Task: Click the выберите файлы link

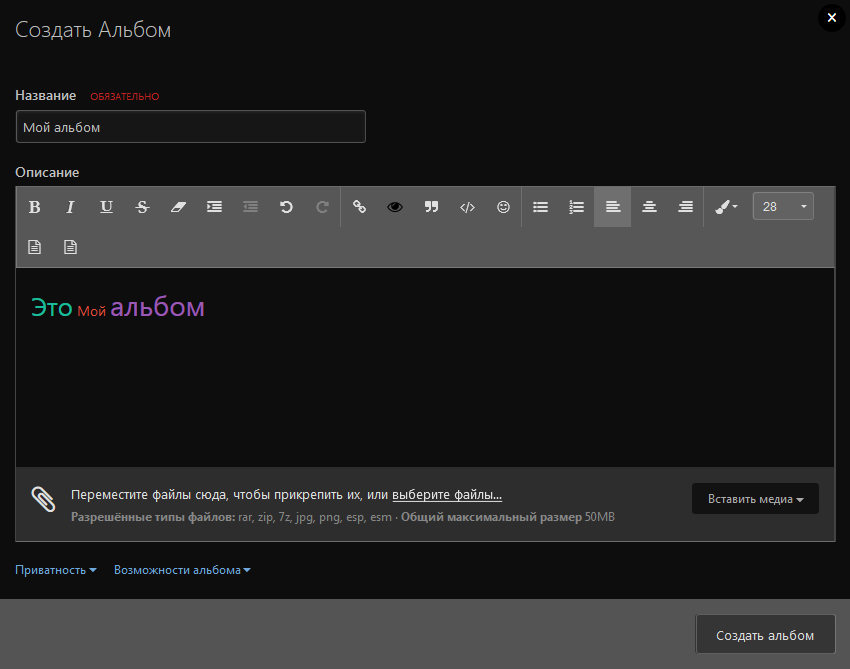Action: (x=446, y=495)
